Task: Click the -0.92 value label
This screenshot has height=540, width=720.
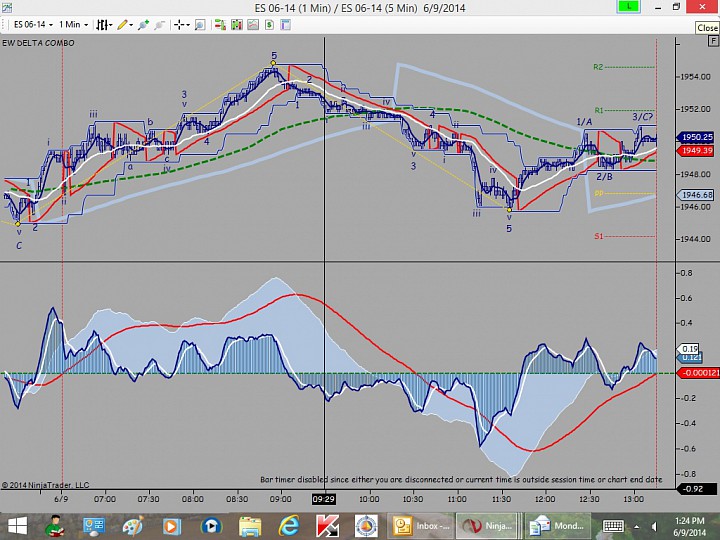Action: [696, 489]
